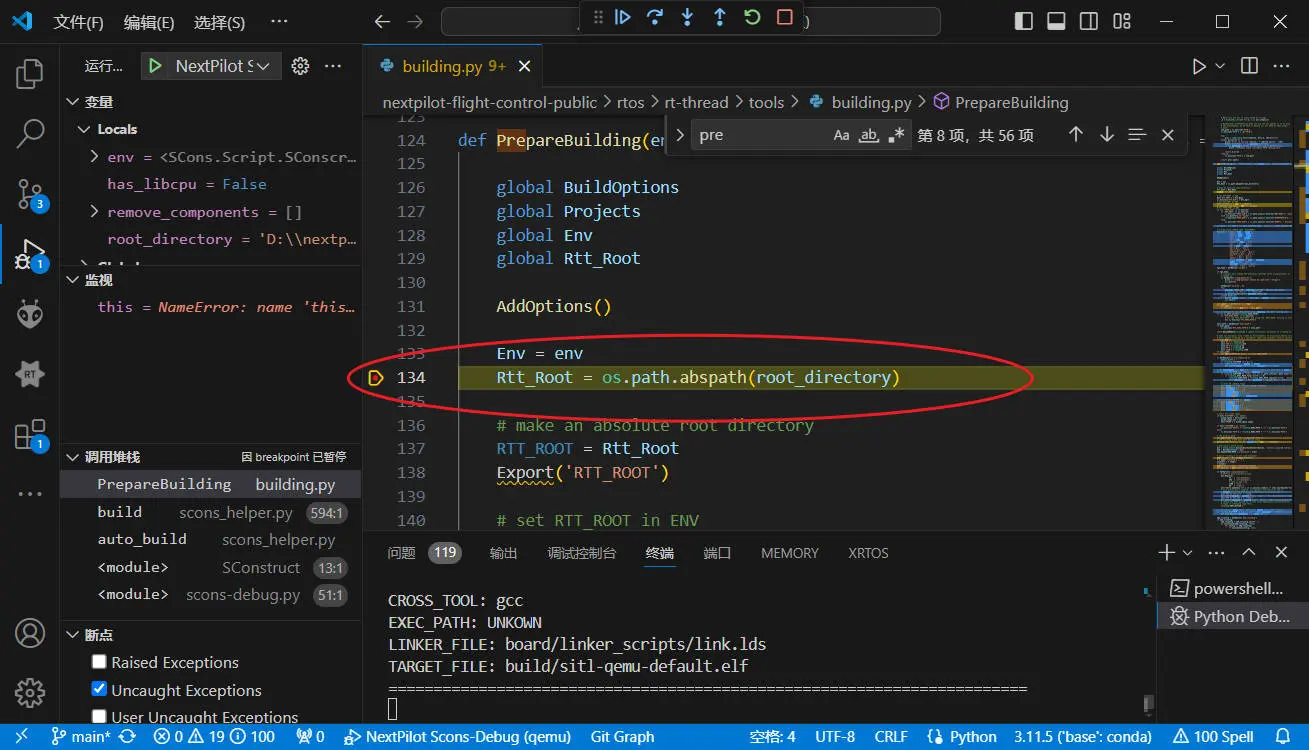Open NextPilot launch configuration dropdown
Image resolution: width=1309 pixels, height=750 pixels.
pos(222,66)
